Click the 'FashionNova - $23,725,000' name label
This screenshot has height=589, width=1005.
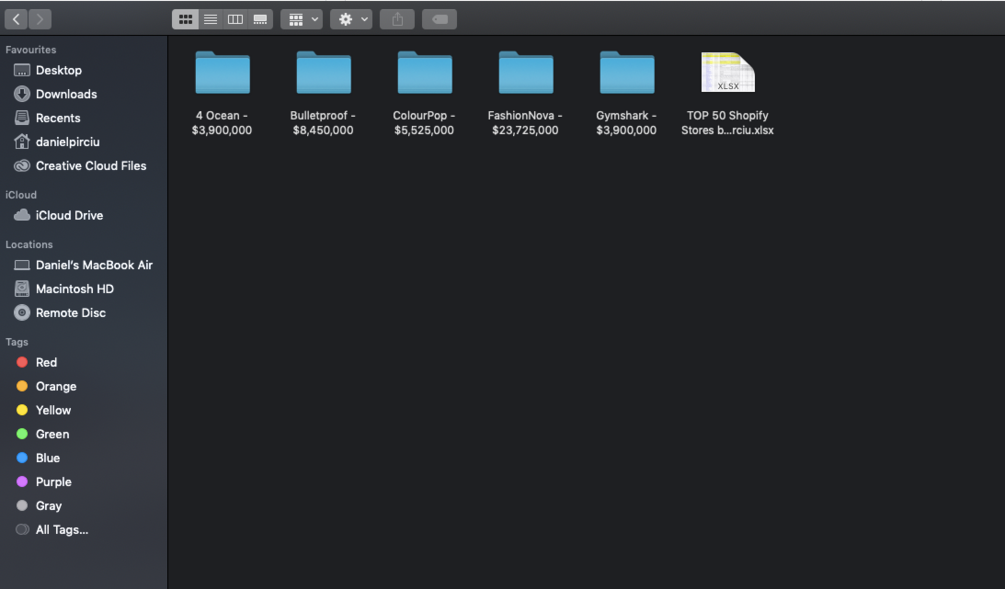tap(525, 122)
